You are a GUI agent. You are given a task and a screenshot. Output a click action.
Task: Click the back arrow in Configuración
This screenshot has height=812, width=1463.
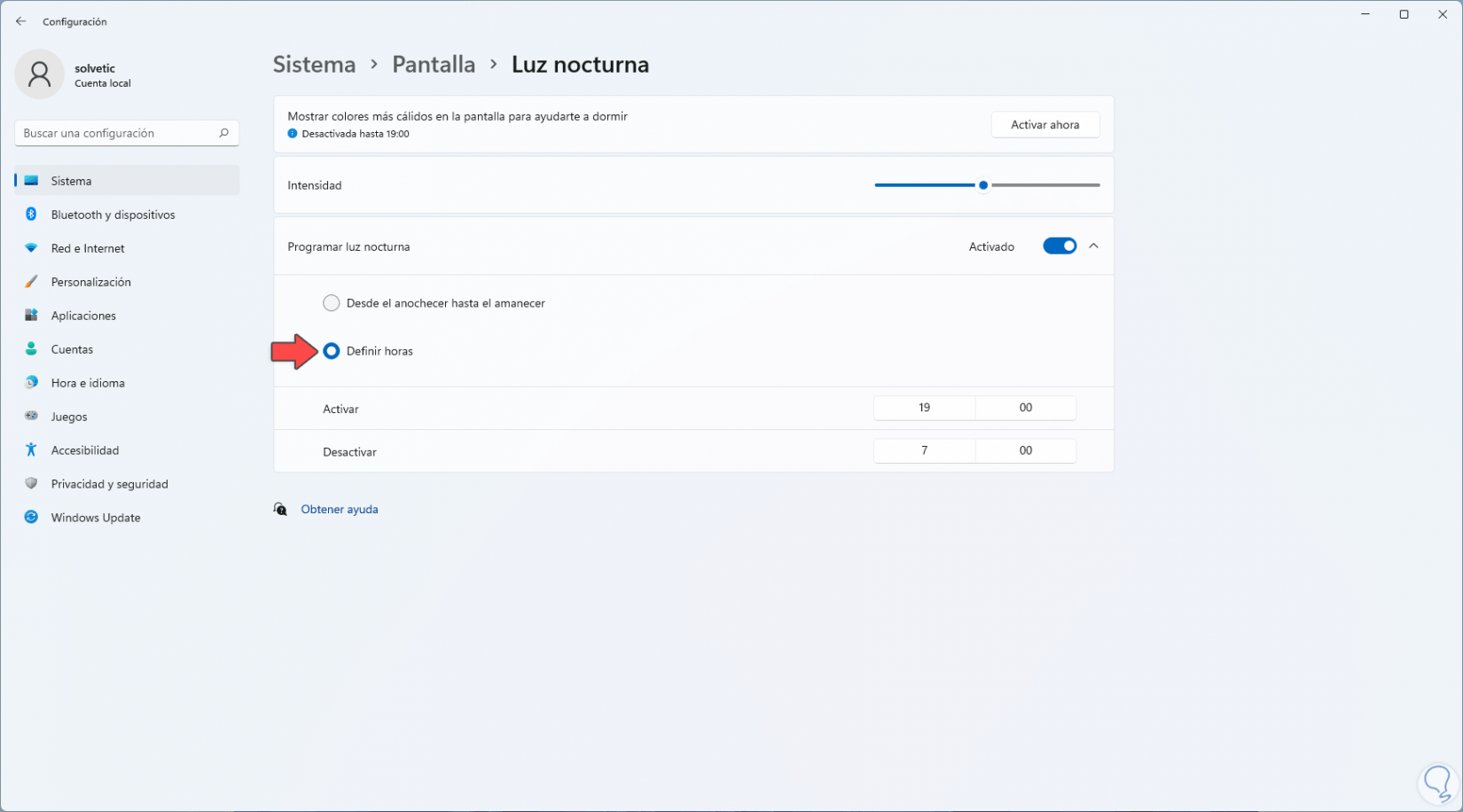(21, 21)
